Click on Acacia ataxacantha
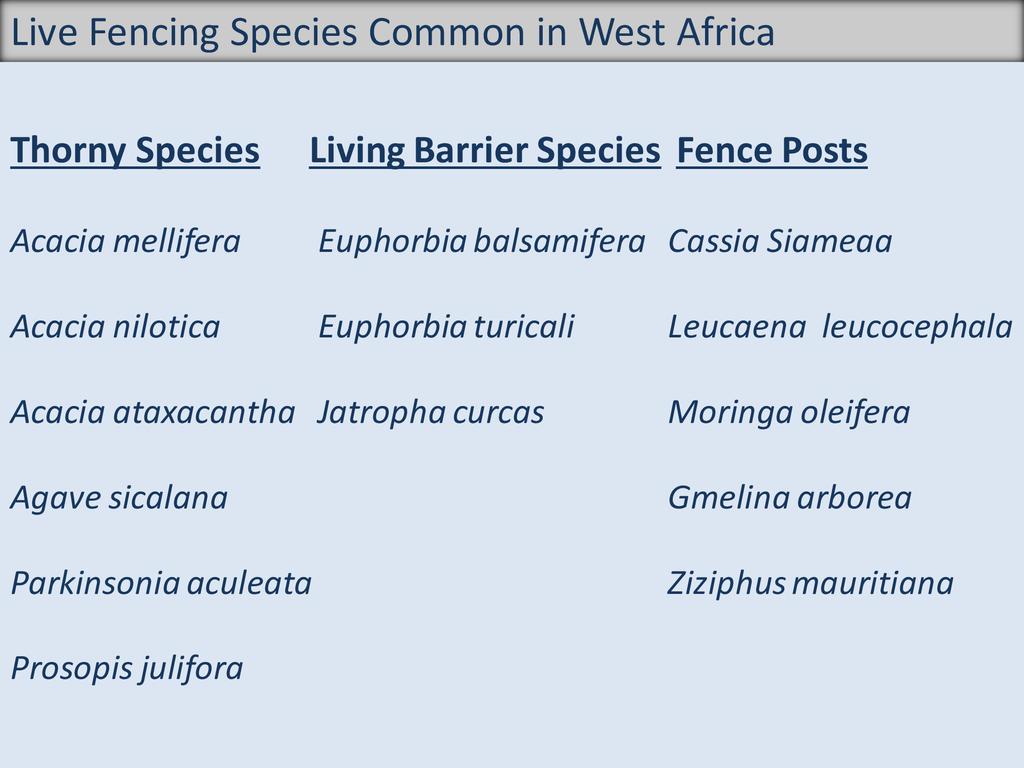This screenshot has height=768, width=1024. (153, 412)
